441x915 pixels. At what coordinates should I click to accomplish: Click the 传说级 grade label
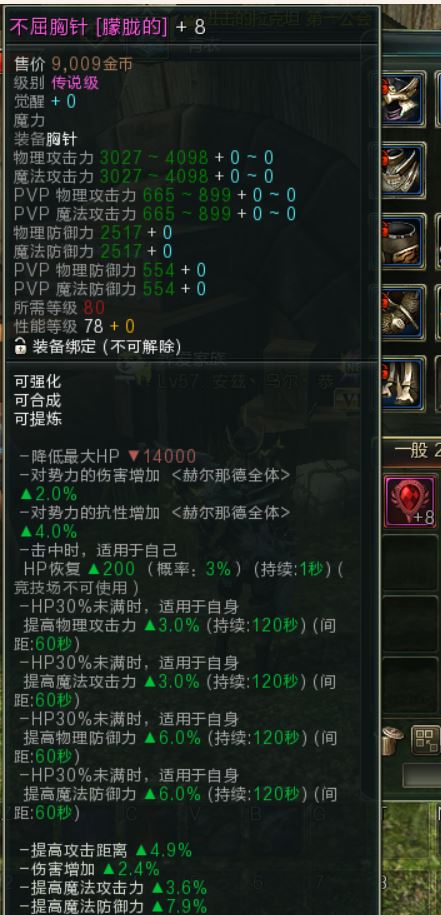pos(75,82)
